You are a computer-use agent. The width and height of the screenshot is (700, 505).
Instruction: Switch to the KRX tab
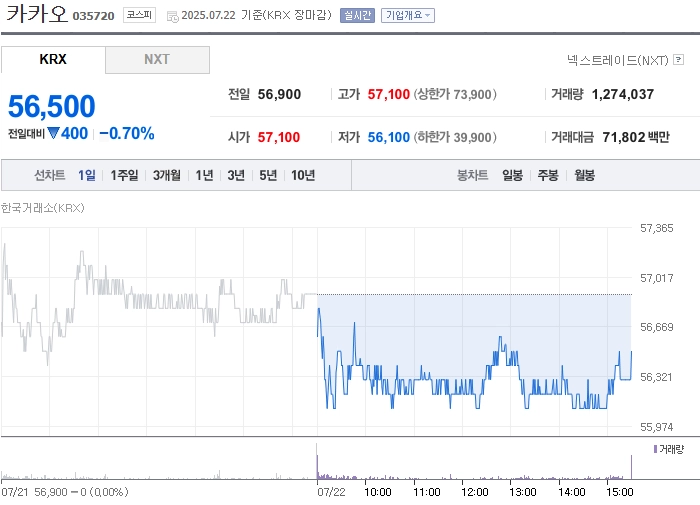tap(53, 59)
